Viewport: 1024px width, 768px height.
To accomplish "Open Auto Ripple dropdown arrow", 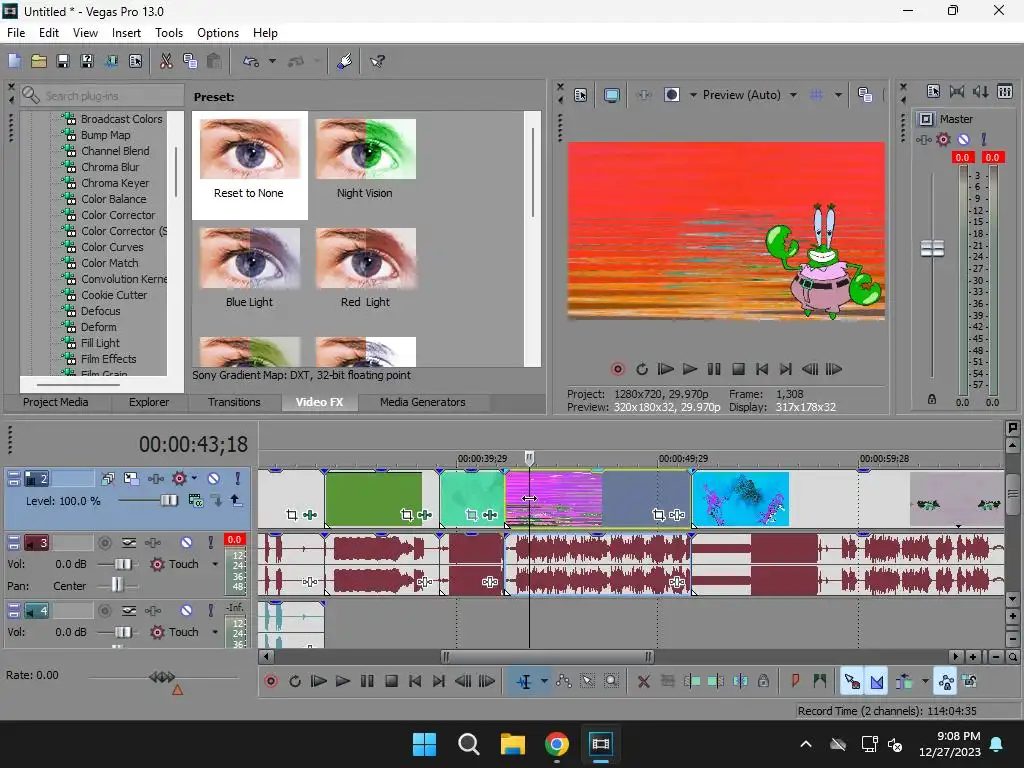I will (925, 682).
